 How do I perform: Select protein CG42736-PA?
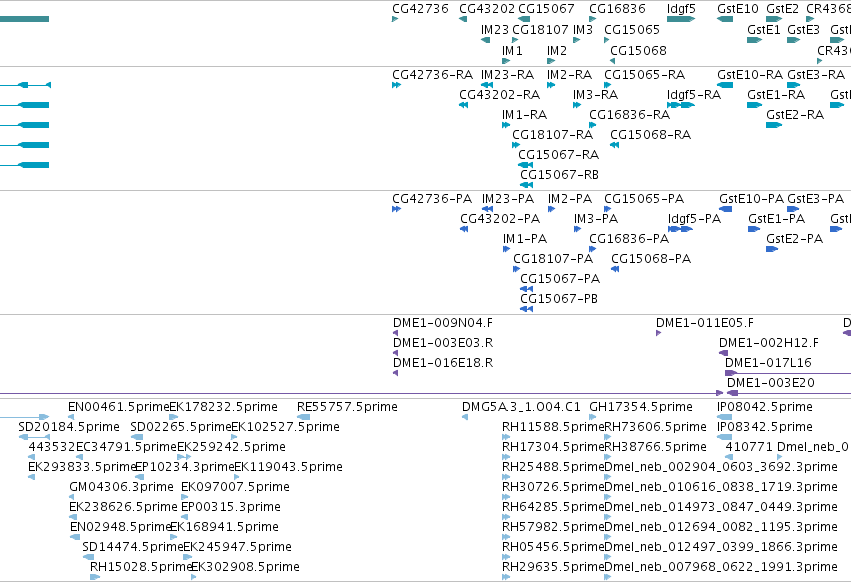click(432, 199)
